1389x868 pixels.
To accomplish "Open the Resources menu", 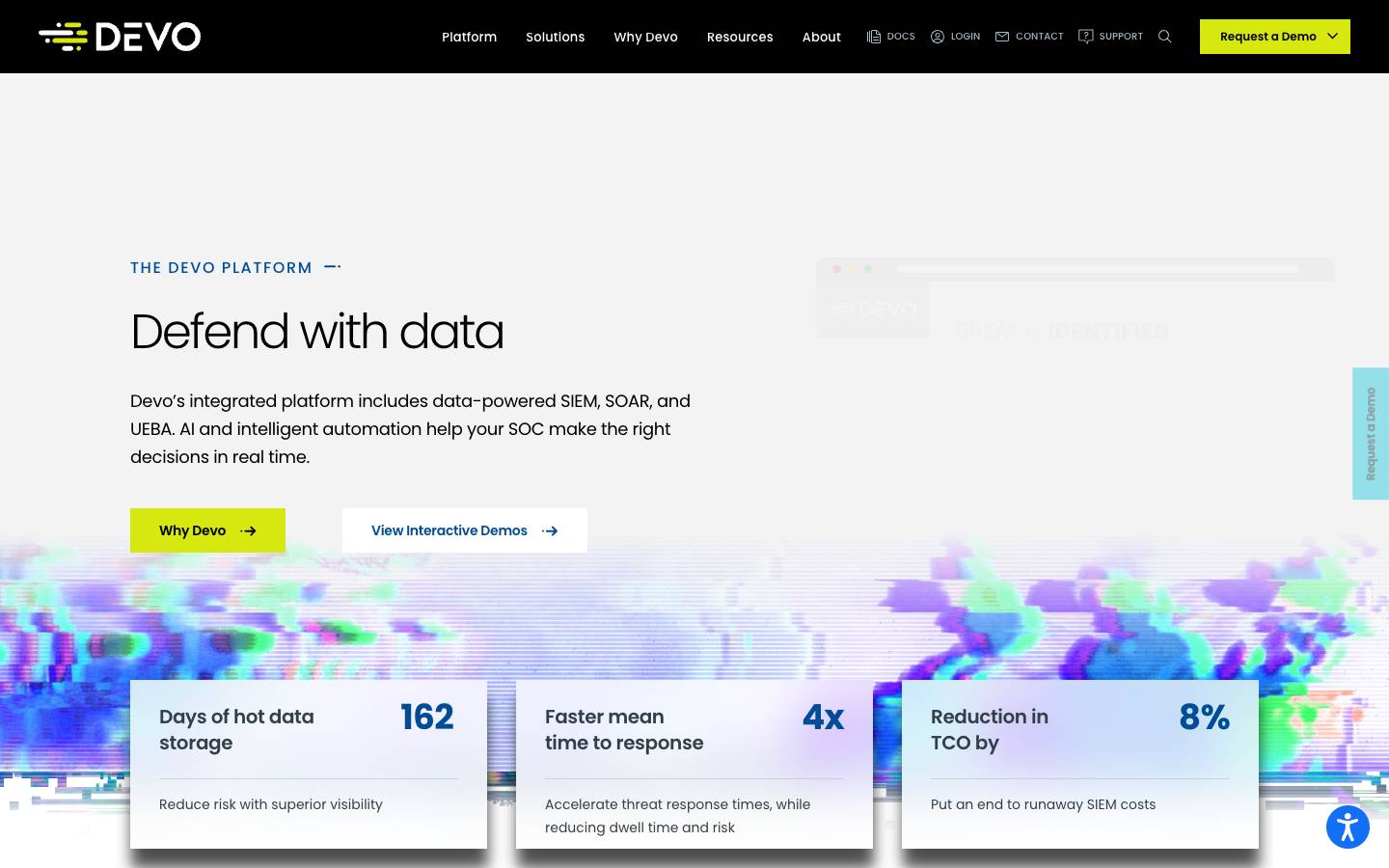I will [740, 37].
